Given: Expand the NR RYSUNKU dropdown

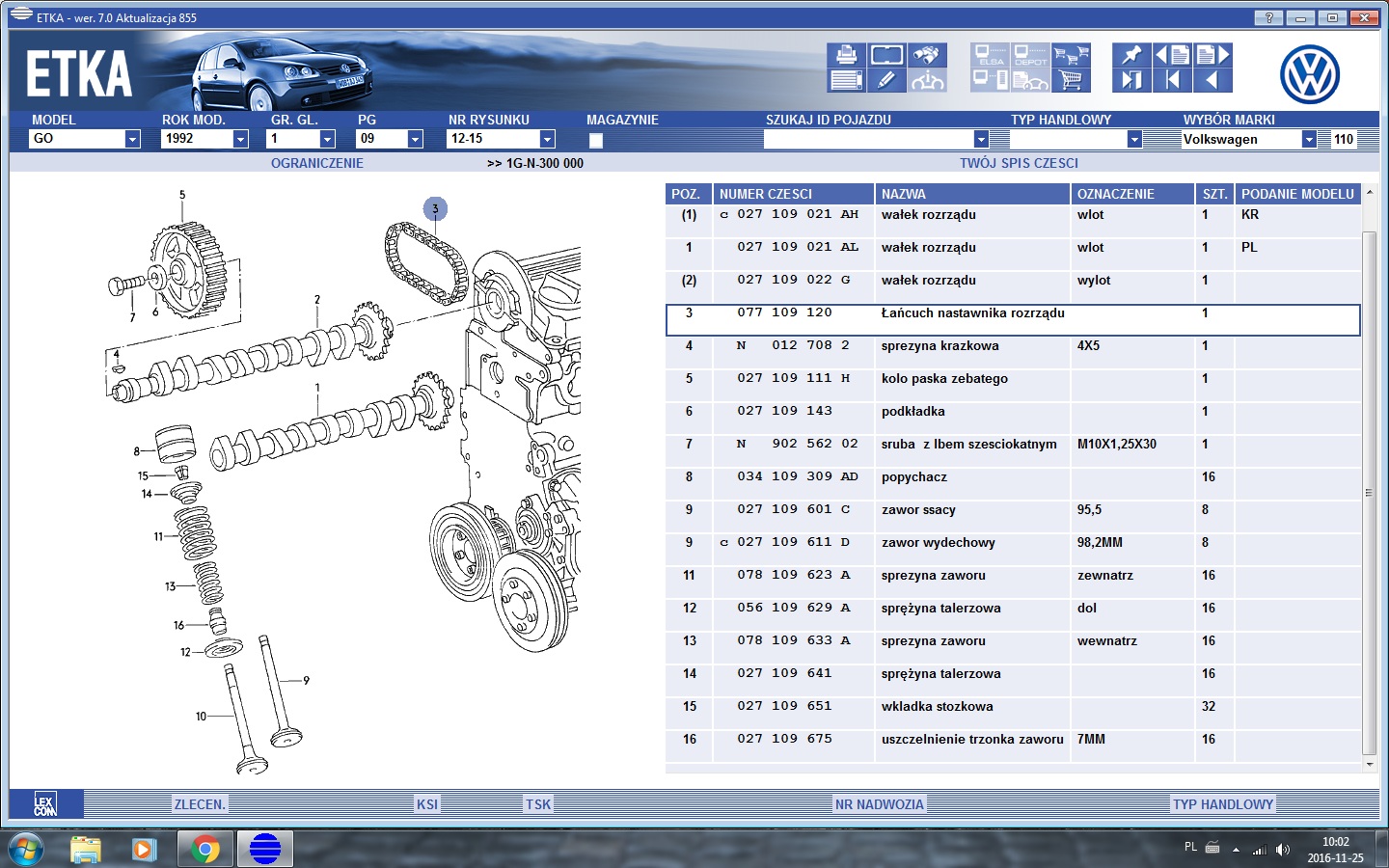Looking at the screenshot, I should click(547, 139).
